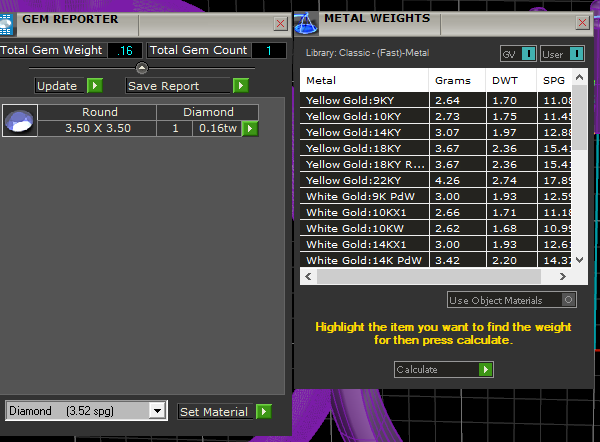Close the Metal Weights panel
This screenshot has height=442, width=600.
click(x=582, y=21)
